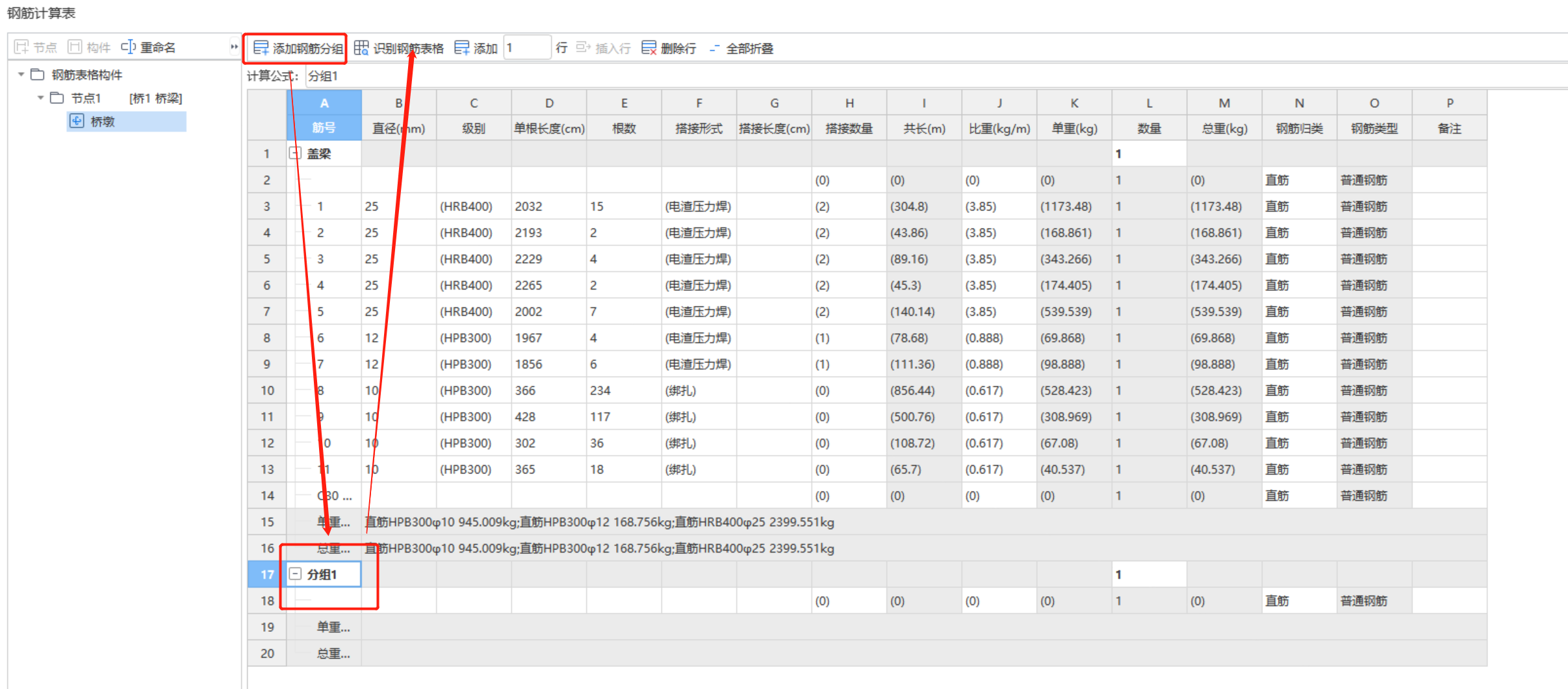Click the 总重(kg) header cell
Image resolution: width=1568 pixels, height=689 pixels.
tap(1224, 128)
